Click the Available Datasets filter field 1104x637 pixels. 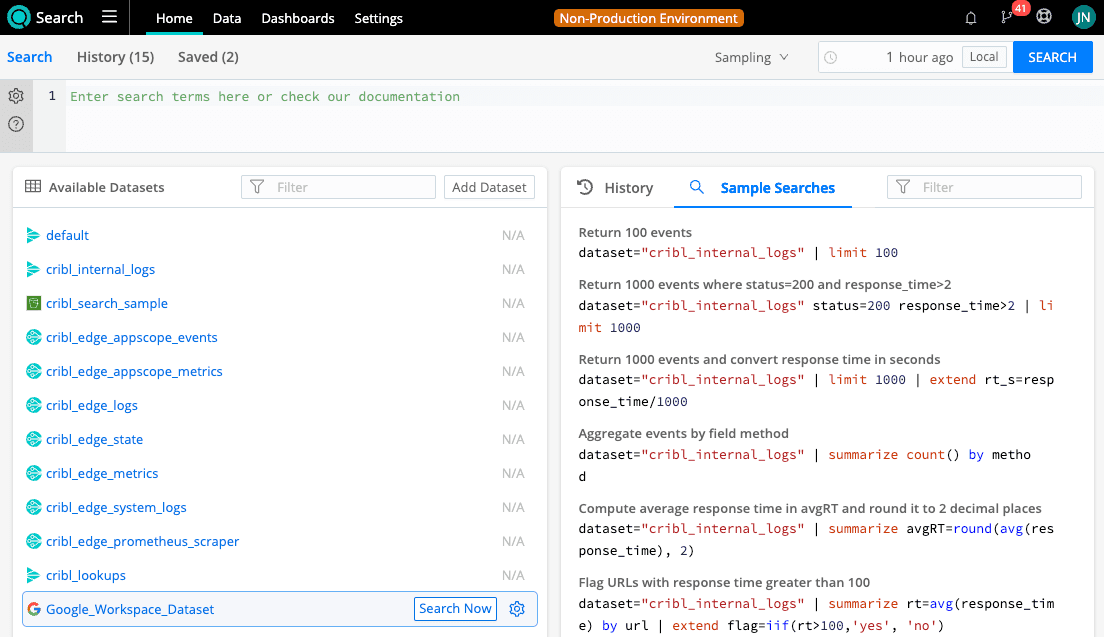pos(339,187)
